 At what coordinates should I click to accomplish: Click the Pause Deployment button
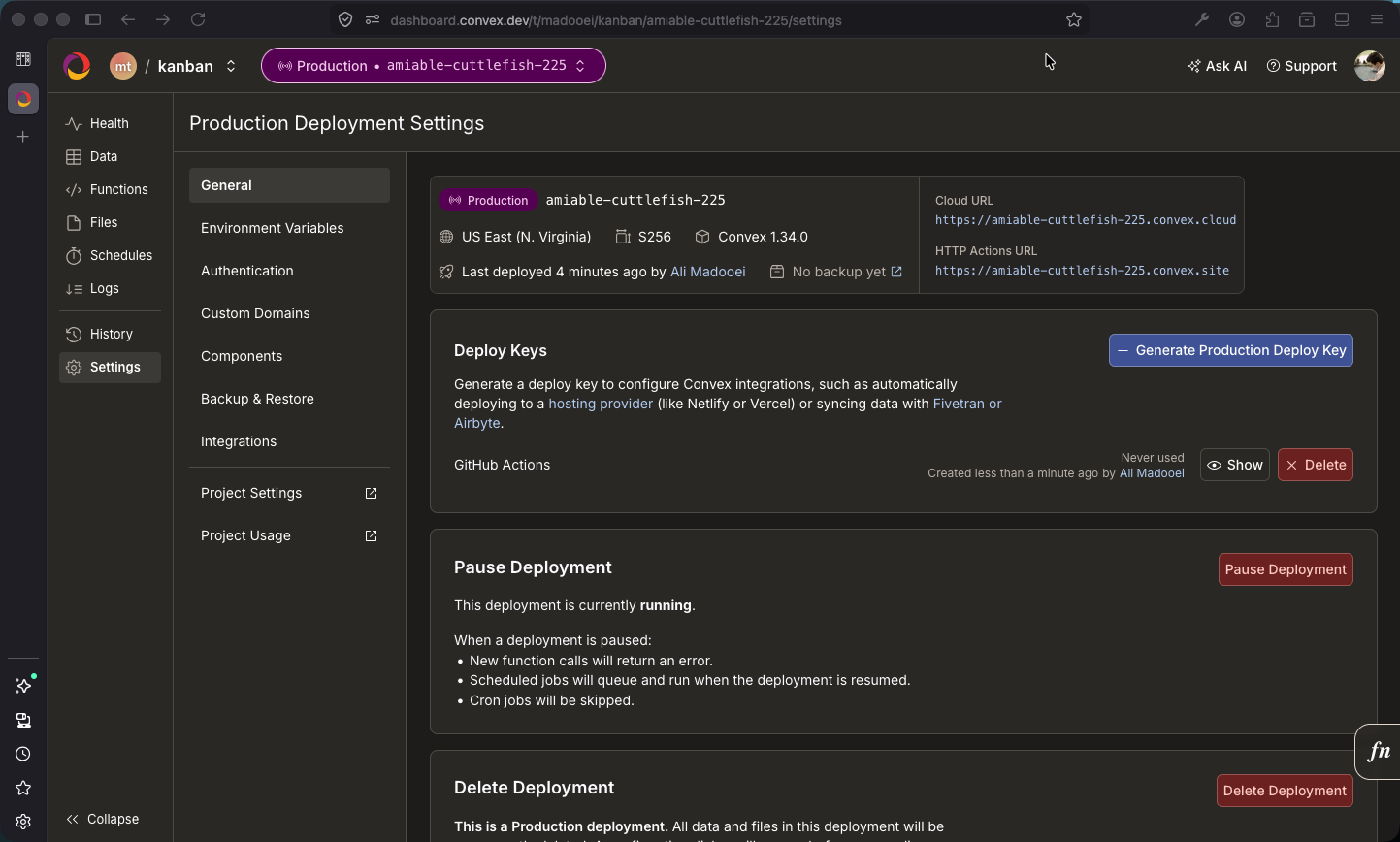point(1286,569)
